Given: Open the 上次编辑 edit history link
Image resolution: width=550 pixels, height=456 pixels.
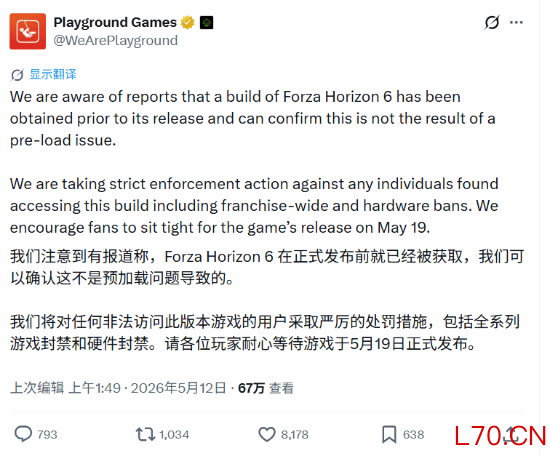Looking at the screenshot, I should tap(37, 388).
